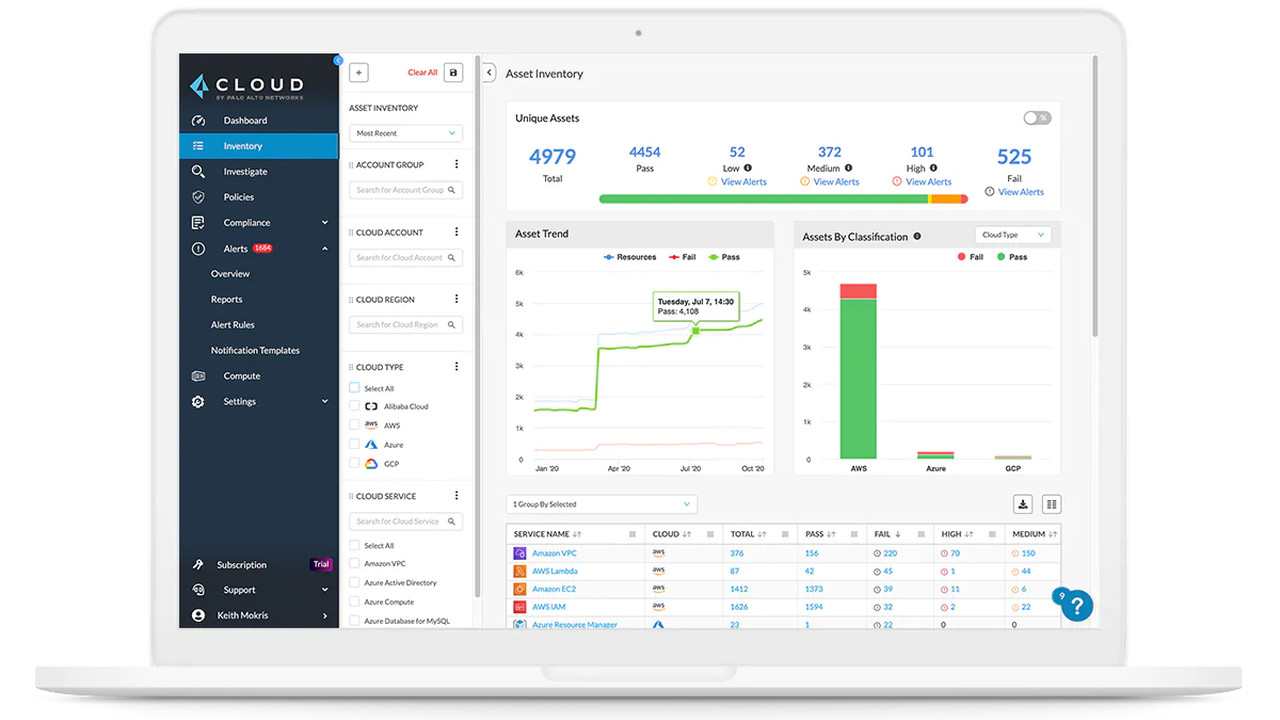Click the green pass segment of progress bar

tap(763, 199)
